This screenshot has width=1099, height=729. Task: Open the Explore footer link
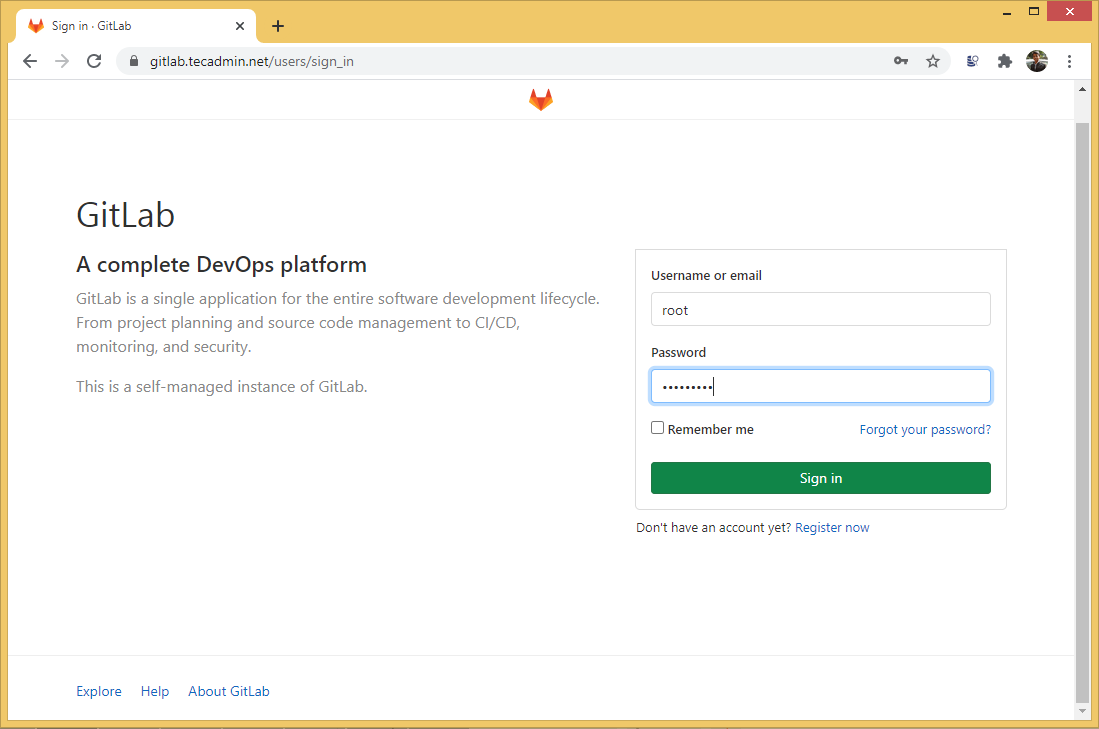(98, 691)
